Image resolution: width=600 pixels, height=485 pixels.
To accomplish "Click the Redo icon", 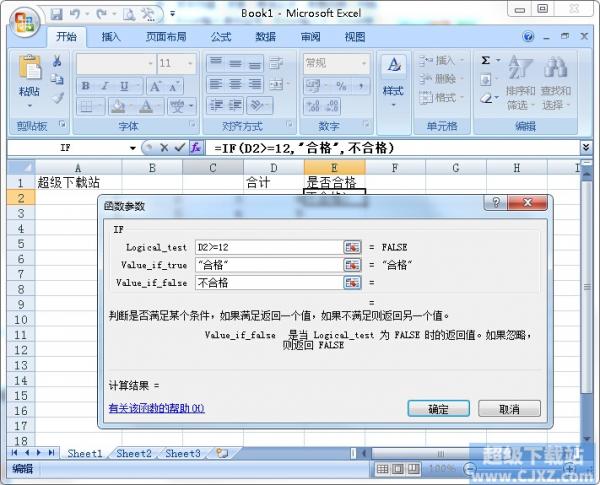I will (x=102, y=15).
